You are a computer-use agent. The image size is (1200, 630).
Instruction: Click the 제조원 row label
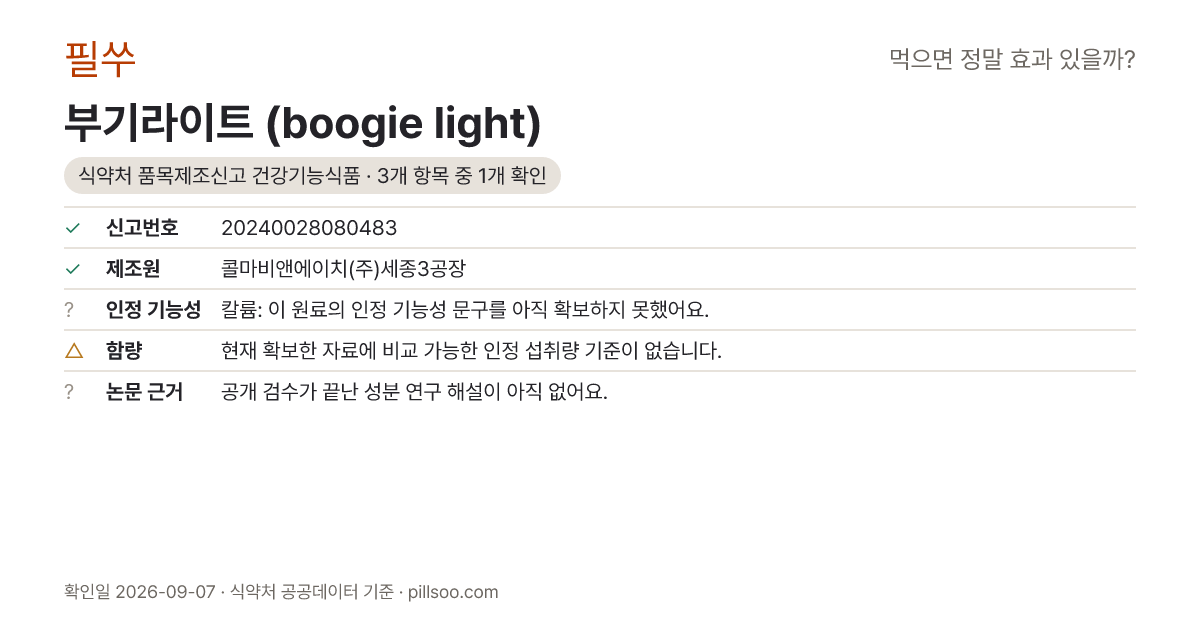133,269
